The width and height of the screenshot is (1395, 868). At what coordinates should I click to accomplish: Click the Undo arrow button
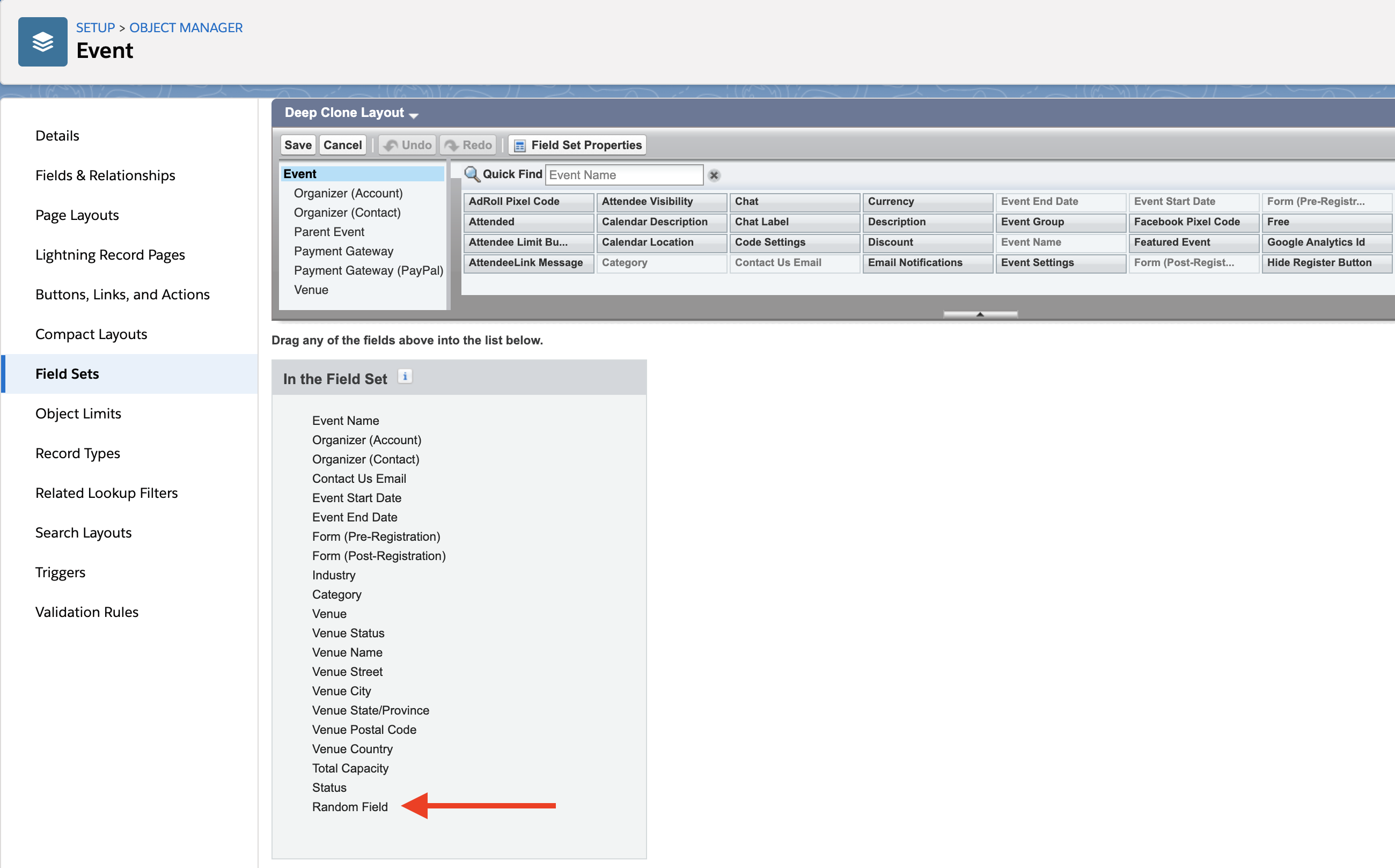coord(407,145)
